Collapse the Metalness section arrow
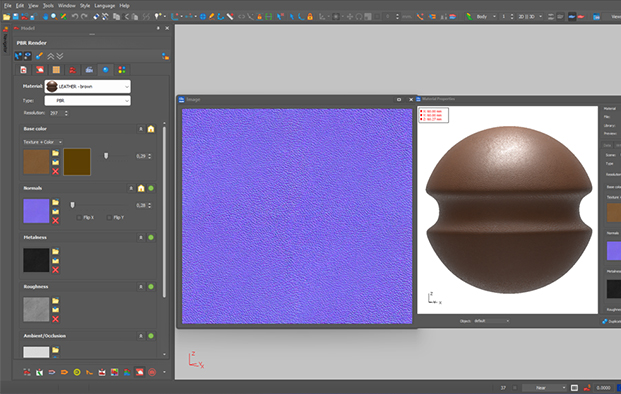 [x=141, y=238]
